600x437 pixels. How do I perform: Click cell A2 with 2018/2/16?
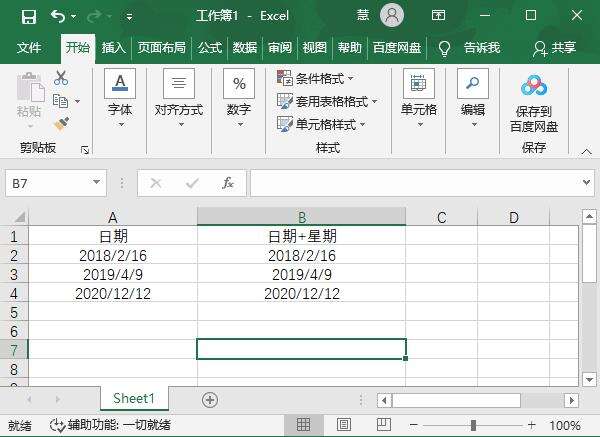pyautogui.click(x=113, y=255)
